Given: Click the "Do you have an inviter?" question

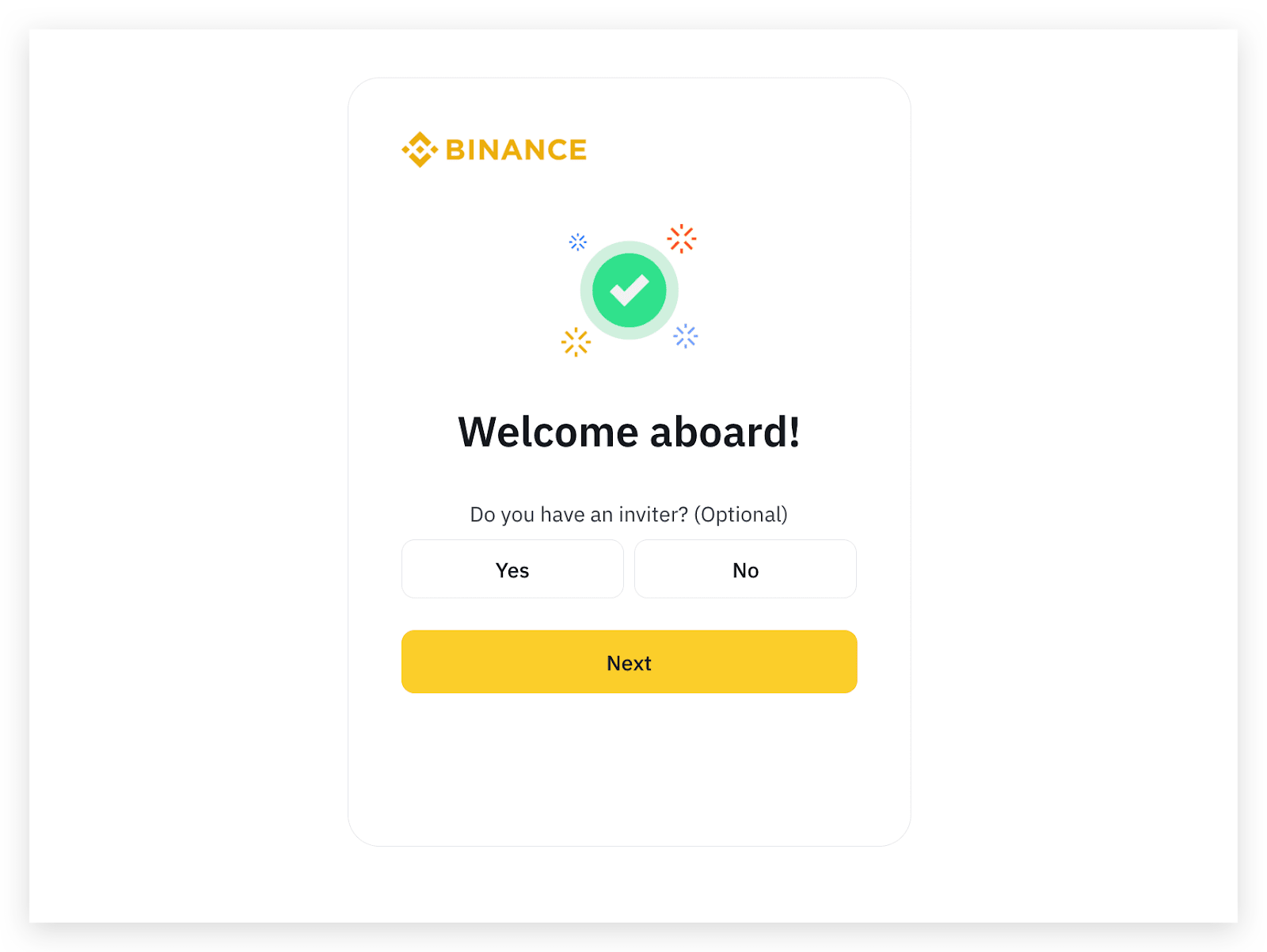Looking at the screenshot, I should coord(579,515).
